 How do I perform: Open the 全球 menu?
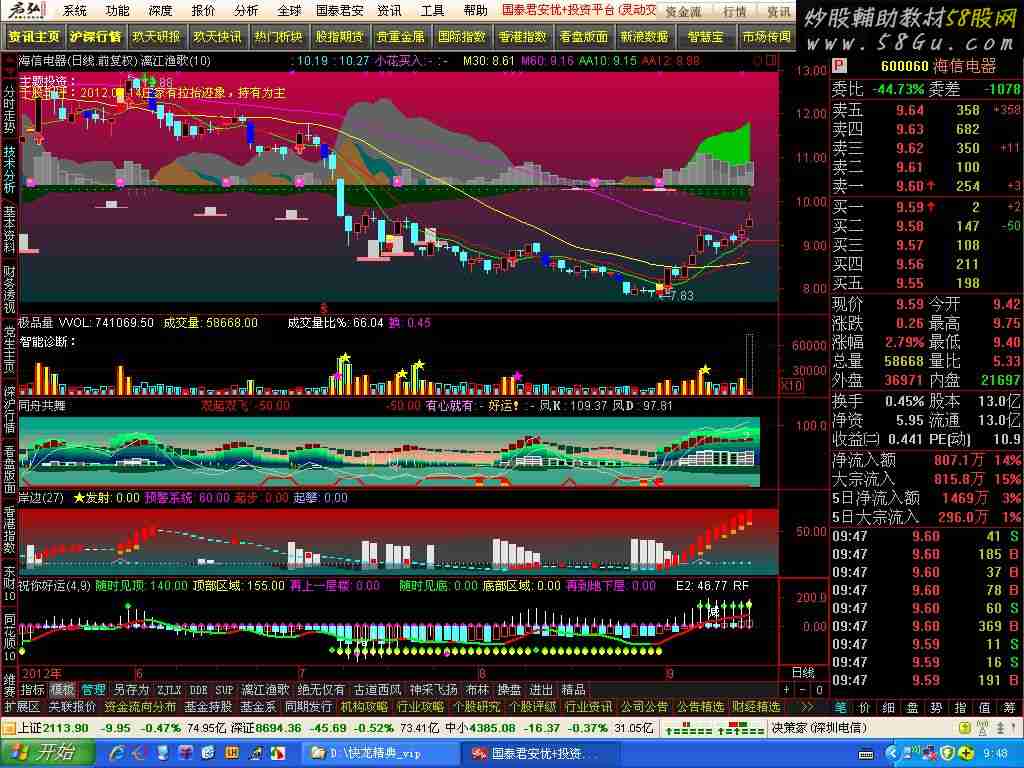(289, 10)
